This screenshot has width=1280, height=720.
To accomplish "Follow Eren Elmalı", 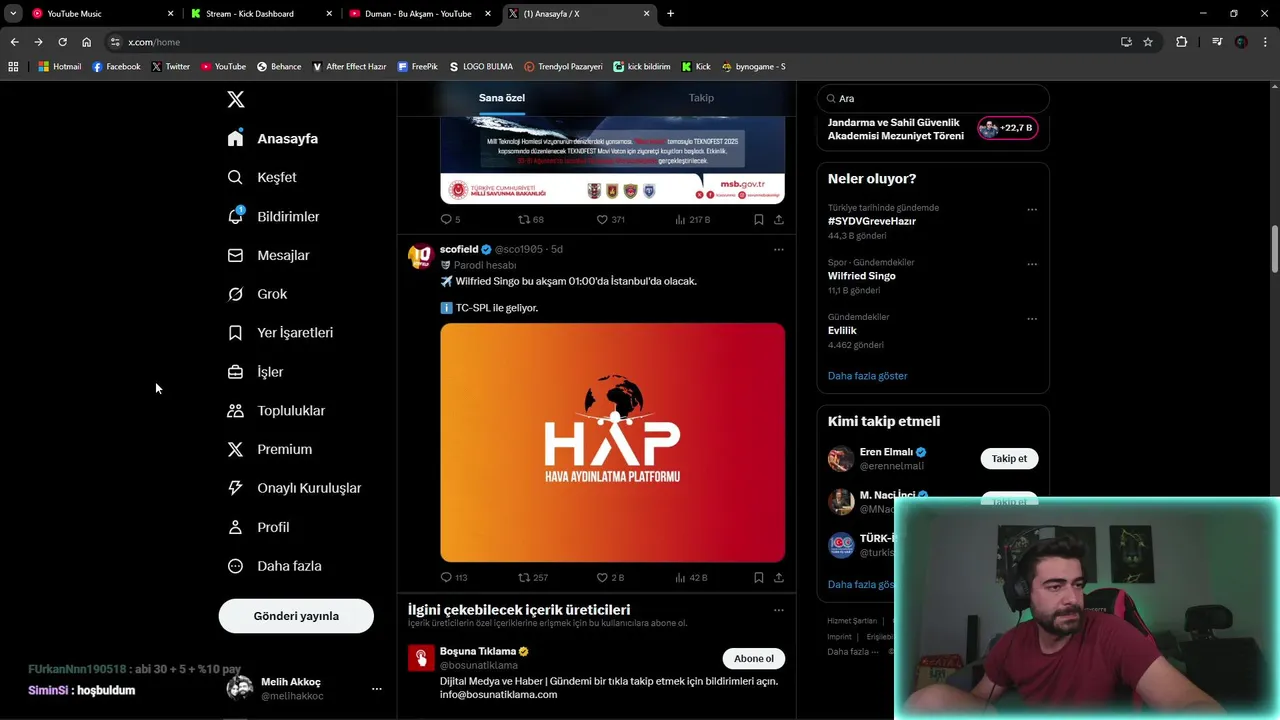I will [x=1009, y=458].
